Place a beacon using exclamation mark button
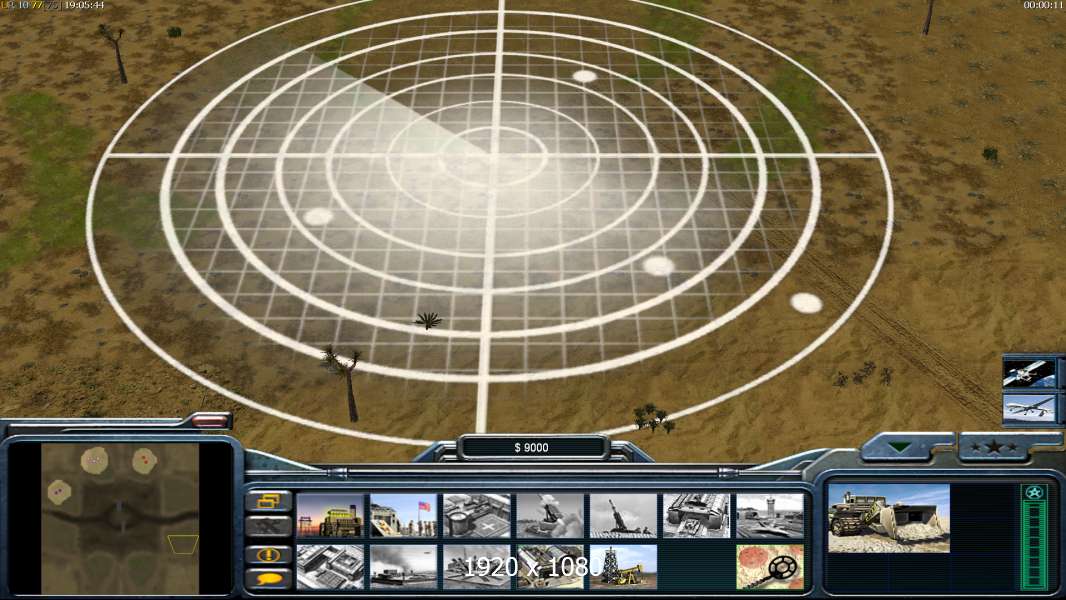The image size is (1066, 600). 269,554
